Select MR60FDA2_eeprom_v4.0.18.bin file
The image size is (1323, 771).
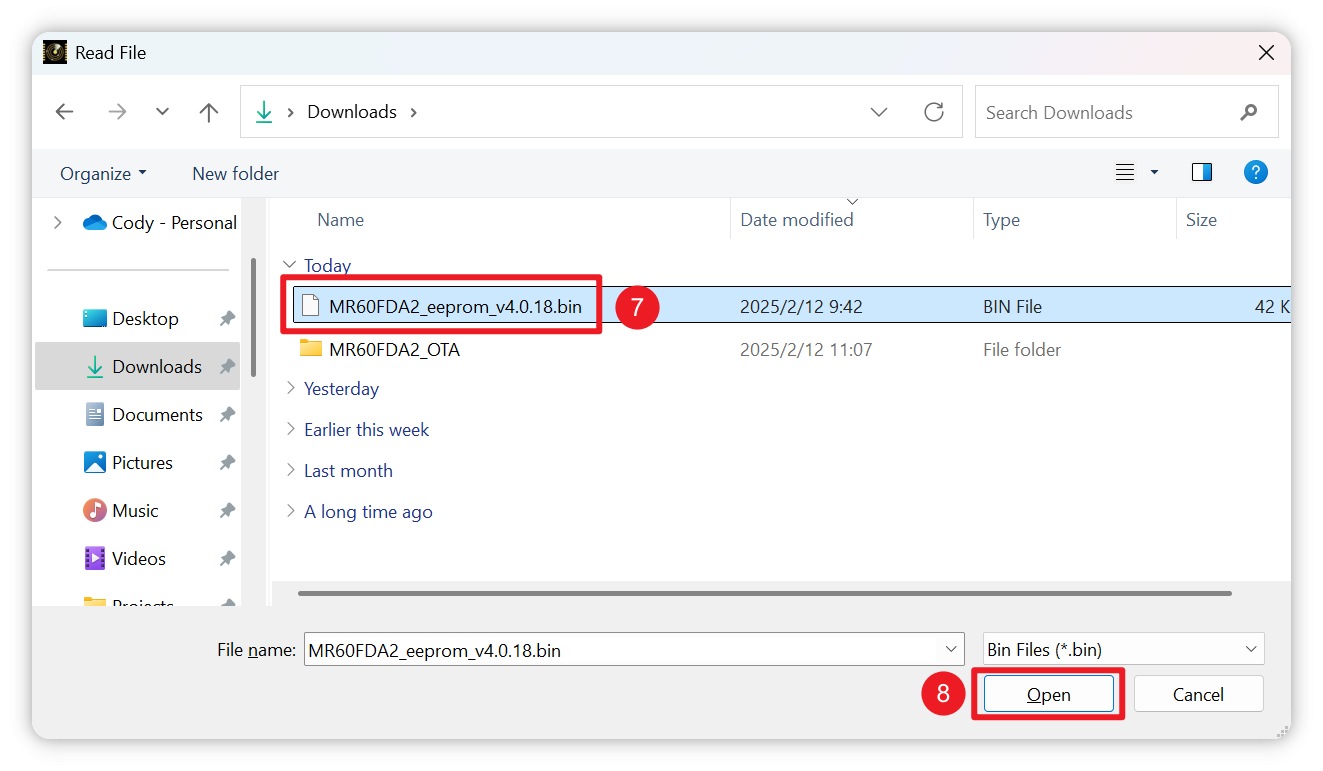click(455, 306)
